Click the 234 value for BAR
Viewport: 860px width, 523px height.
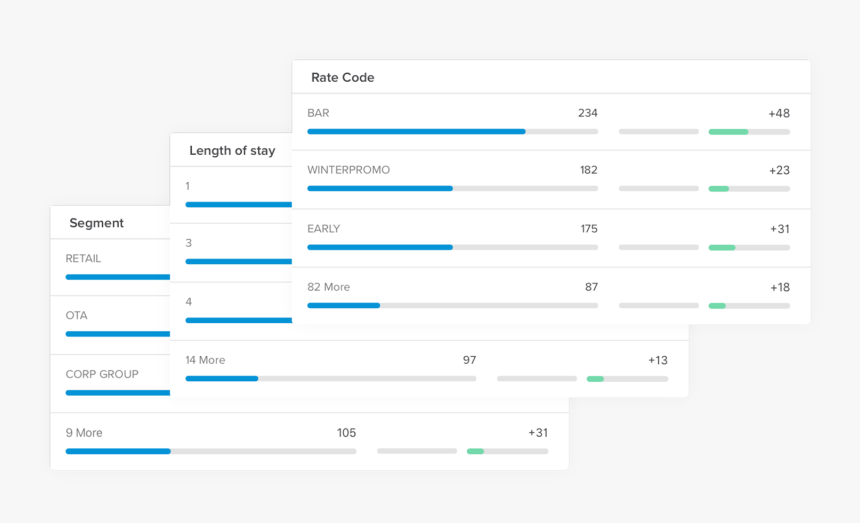tap(587, 113)
